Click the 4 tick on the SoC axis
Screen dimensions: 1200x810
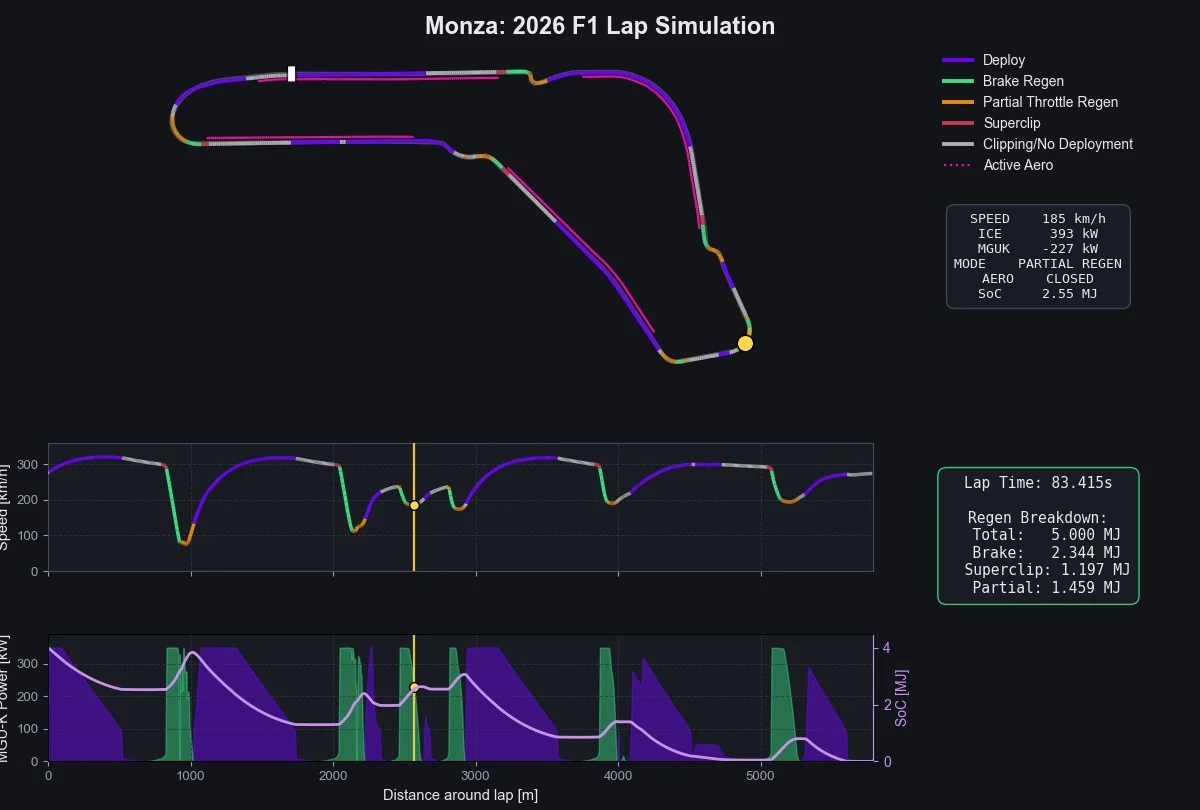(x=886, y=648)
